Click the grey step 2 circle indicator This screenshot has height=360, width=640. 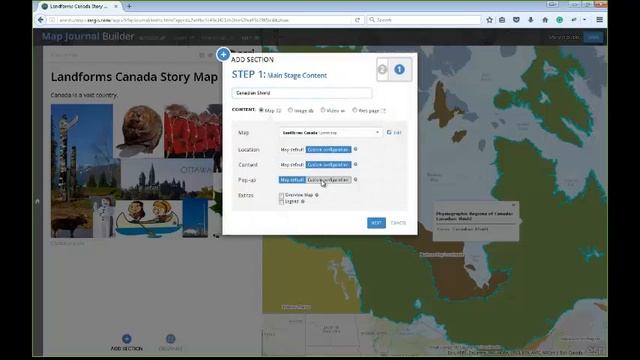click(382, 69)
